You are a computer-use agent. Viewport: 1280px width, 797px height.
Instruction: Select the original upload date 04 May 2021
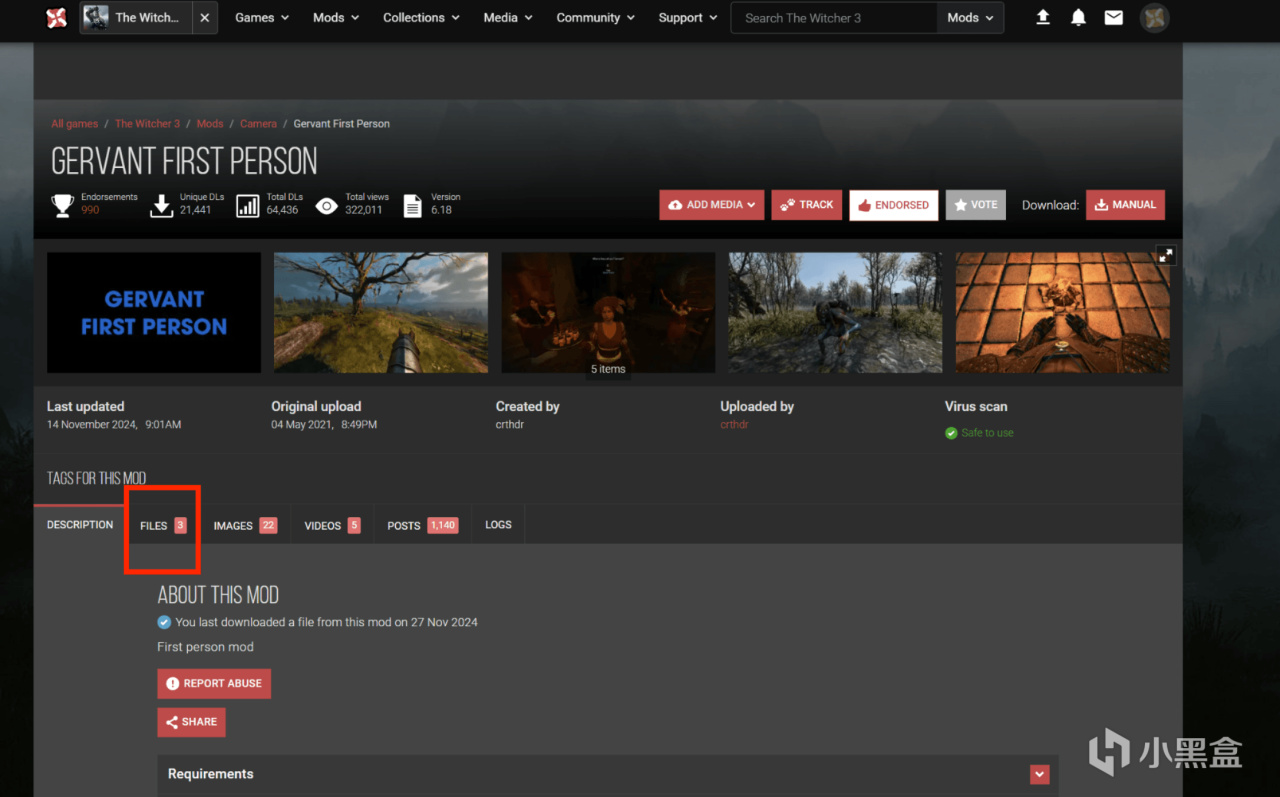(324, 425)
